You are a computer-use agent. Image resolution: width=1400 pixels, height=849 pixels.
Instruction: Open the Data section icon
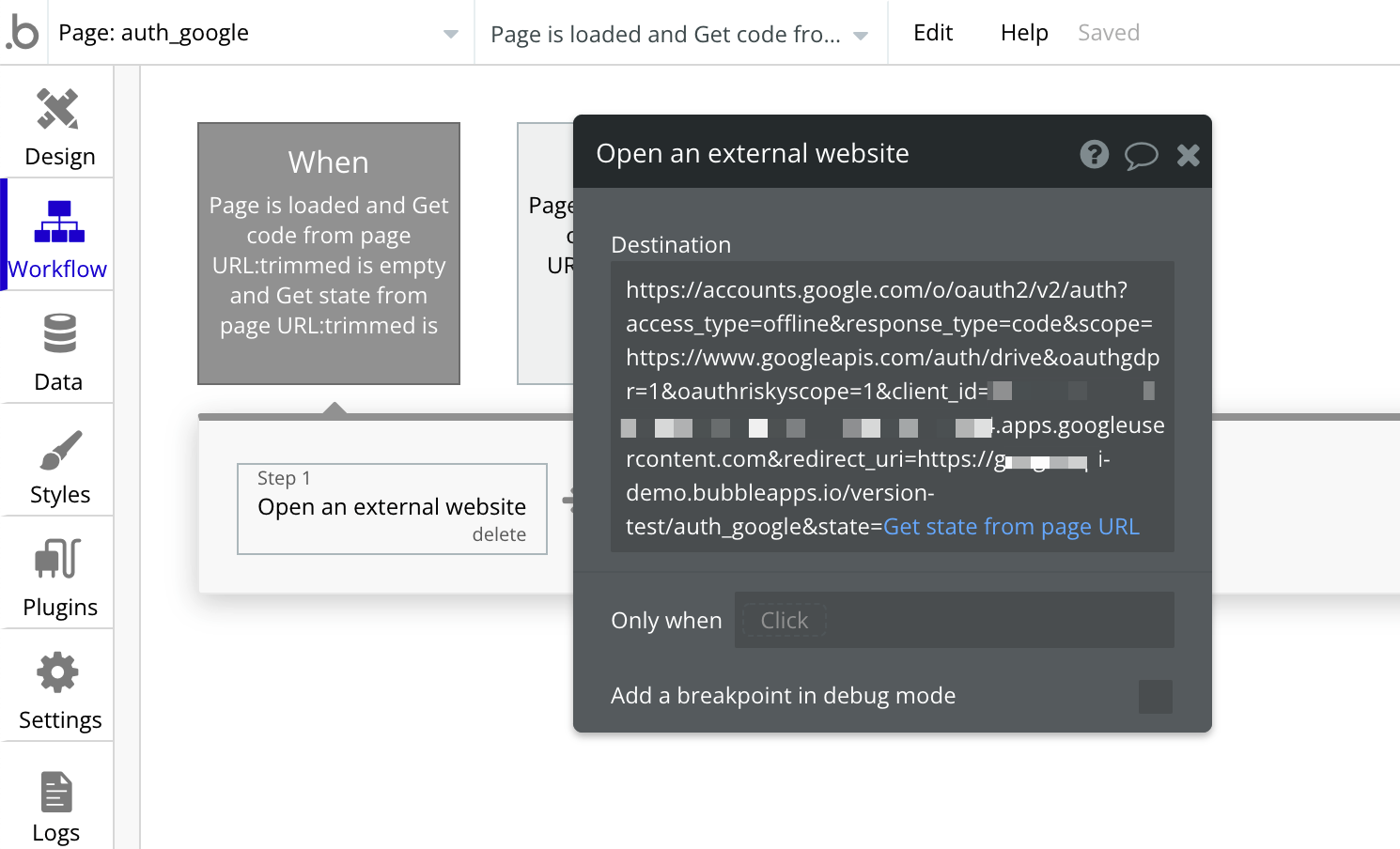[x=59, y=333]
